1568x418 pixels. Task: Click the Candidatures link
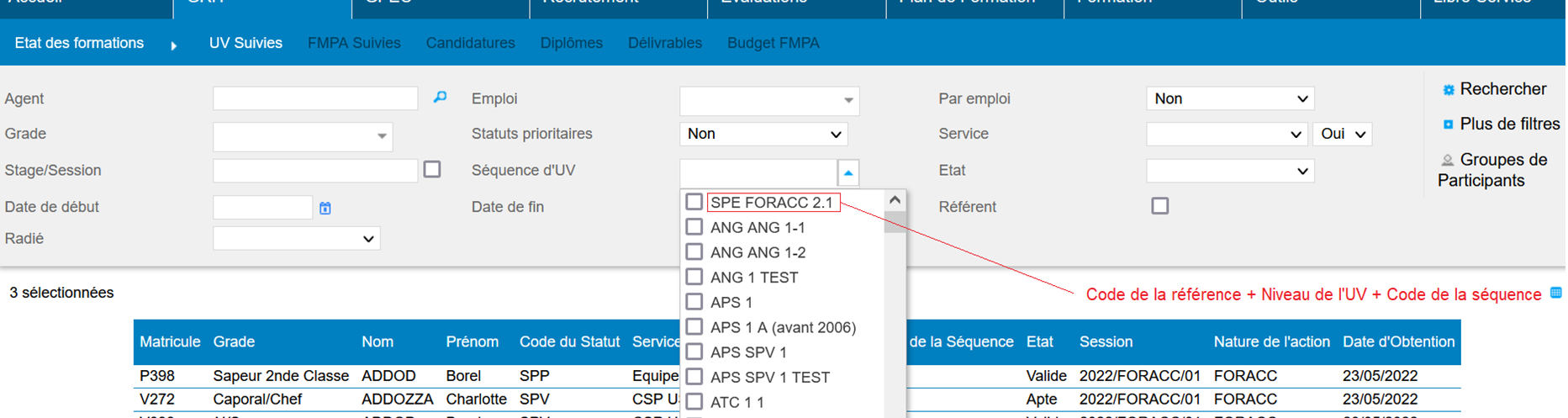click(x=470, y=43)
